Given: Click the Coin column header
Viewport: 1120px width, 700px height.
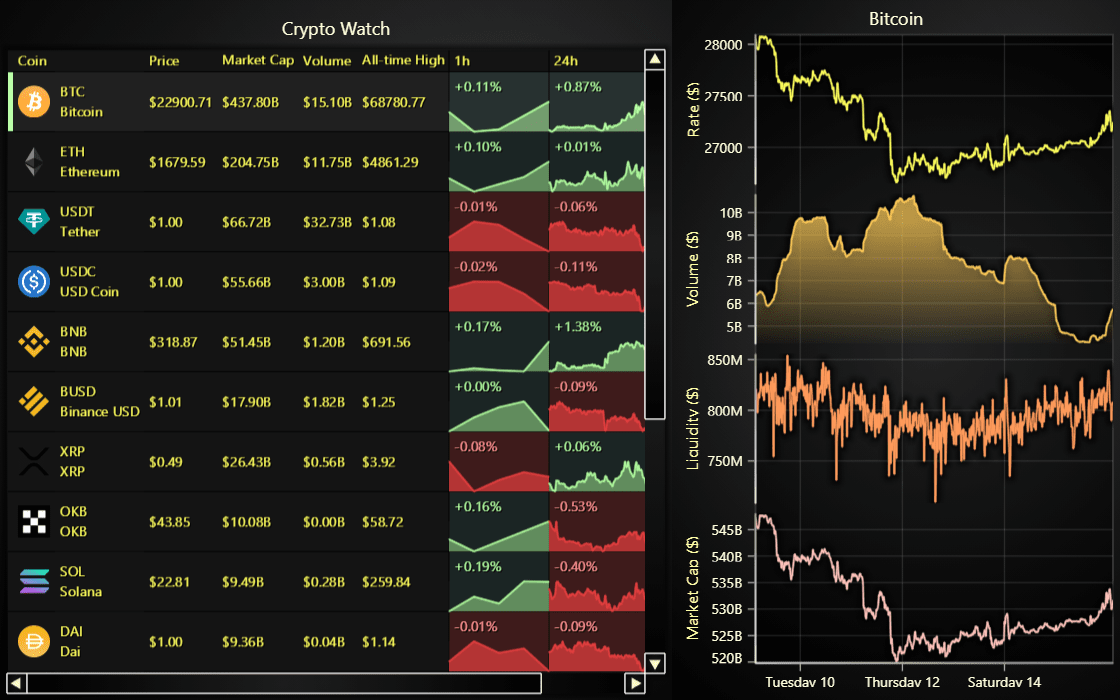Looking at the screenshot, I should click(32, 60).
